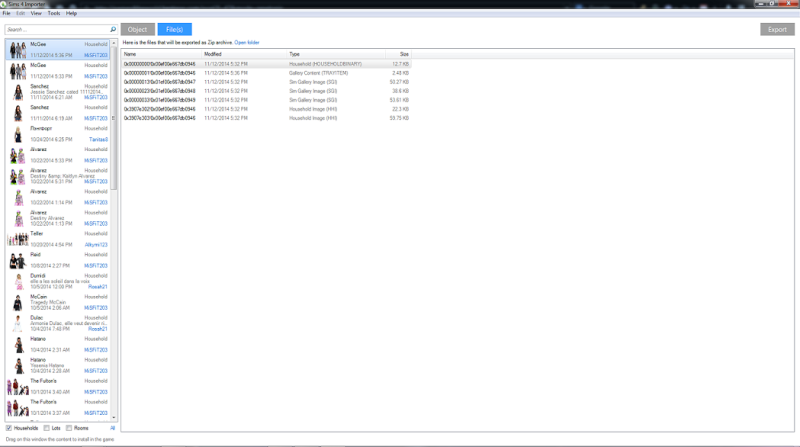The width and height of the screenshot is (800, 447).
Task: Select Yesenia Hatano thumbnail dated 2:28 AM
Action: click(18, 365)
